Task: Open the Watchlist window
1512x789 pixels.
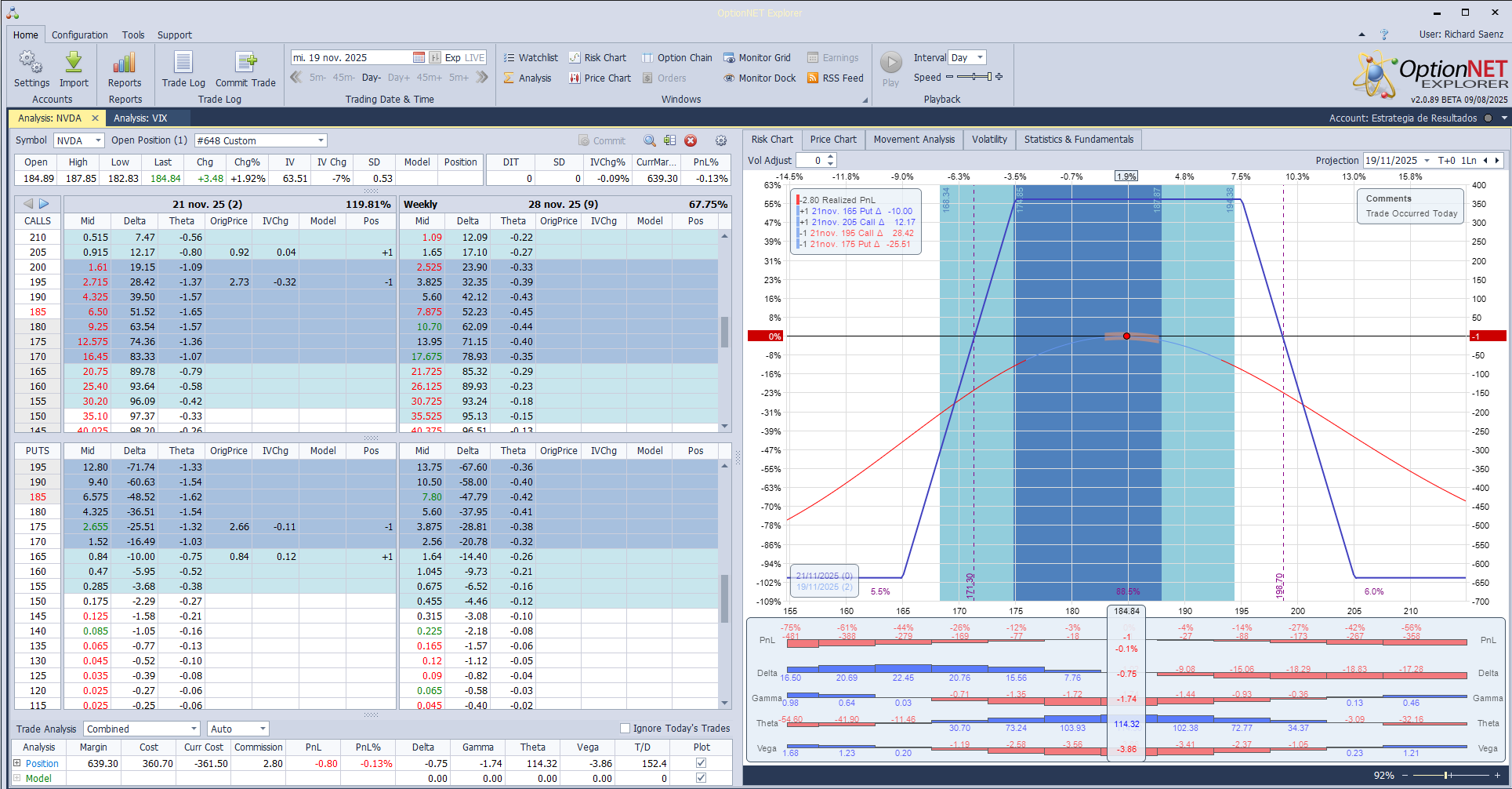Action: coord(531,57)
